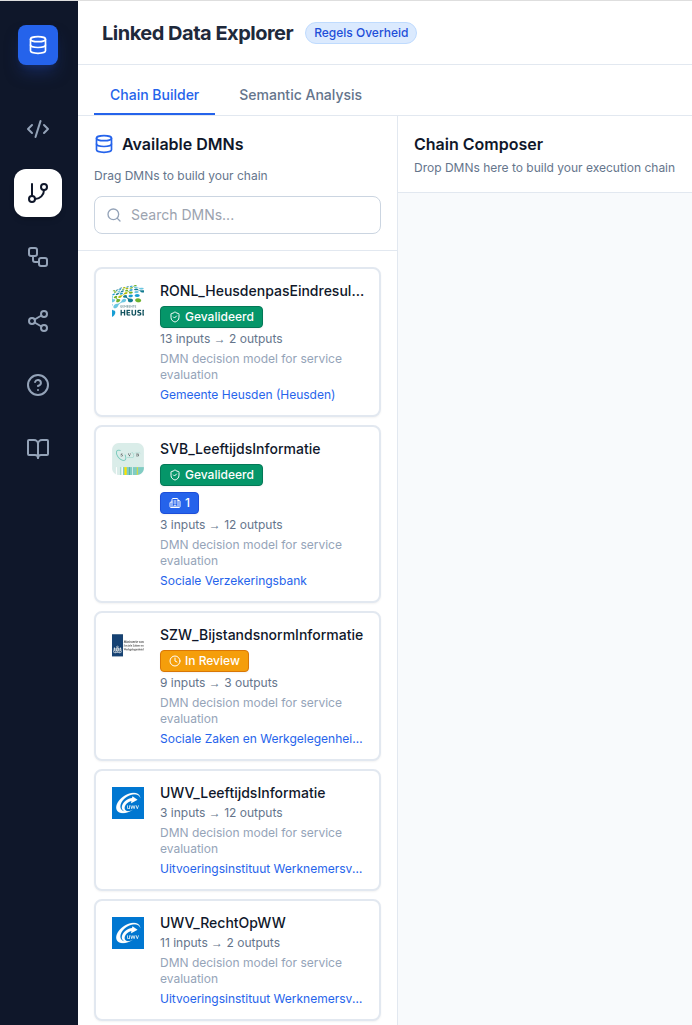Click the '13 inputs → 2 outputs' text
The width and height of the screenshot is (692, 1025).
coord(222,339)
